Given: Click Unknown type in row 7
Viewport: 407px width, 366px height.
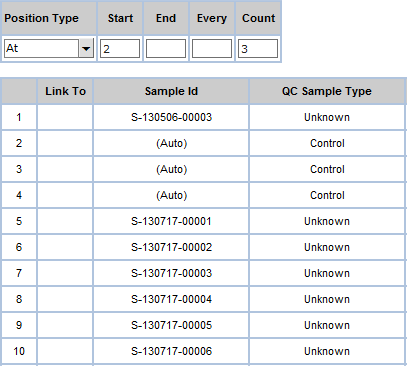Looking at the screenshot, I should pyautogui.click(x=327, y=273).
